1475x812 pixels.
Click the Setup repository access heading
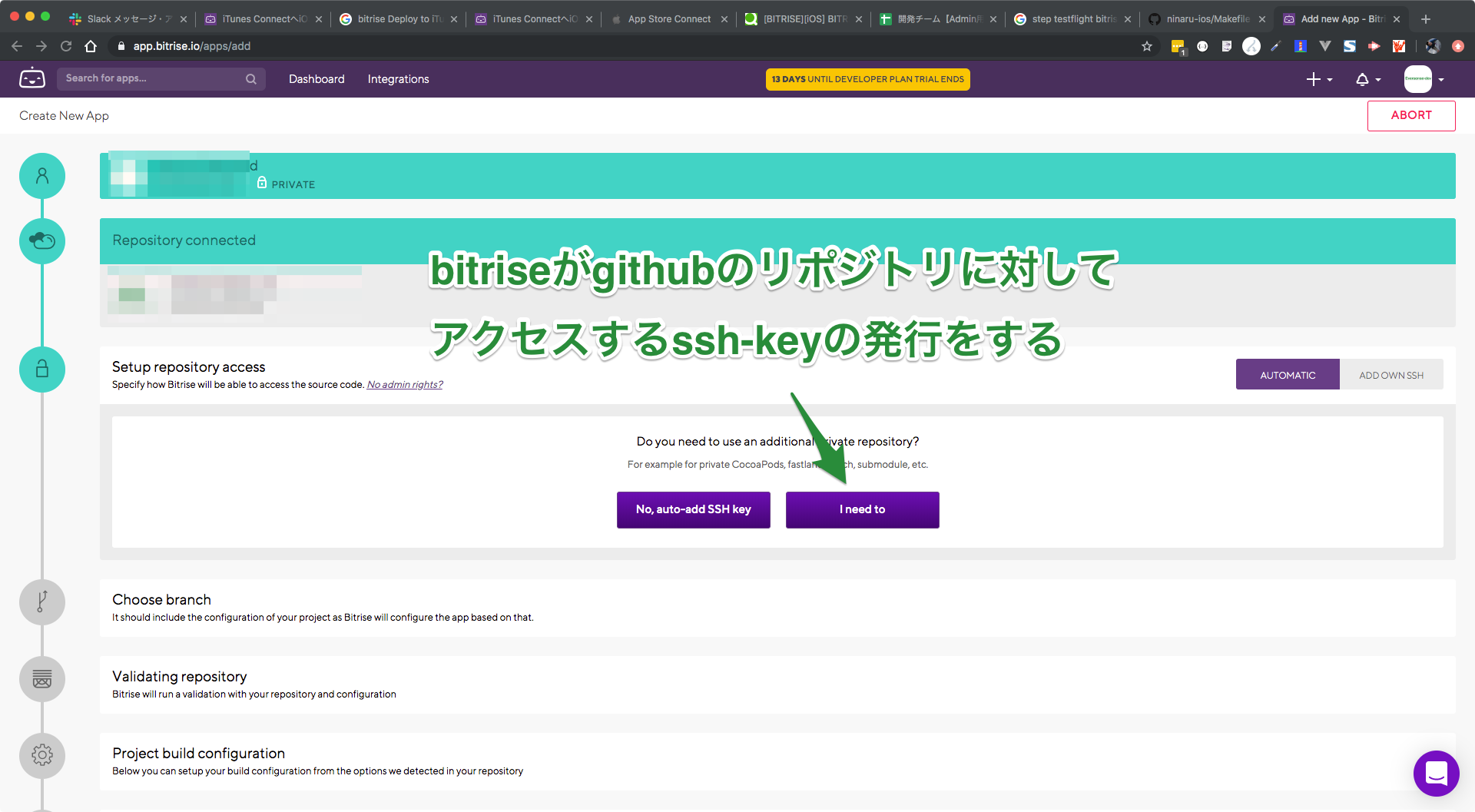188,366
